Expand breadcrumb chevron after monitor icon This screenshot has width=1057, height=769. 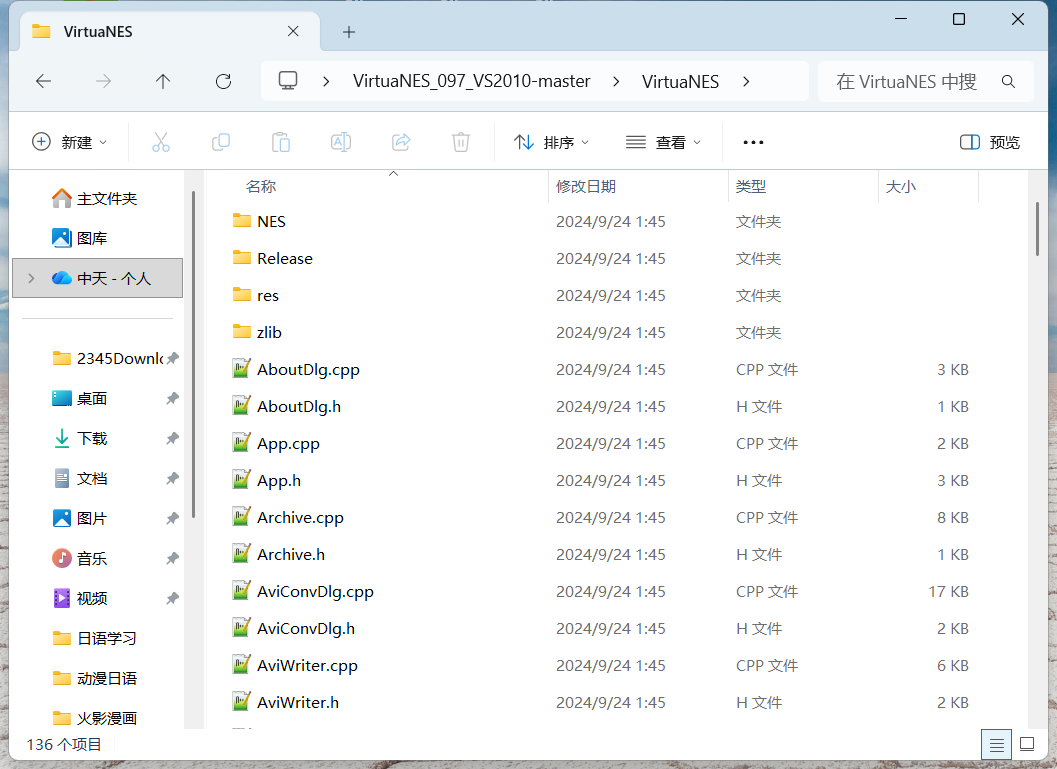tap(326, 82)
